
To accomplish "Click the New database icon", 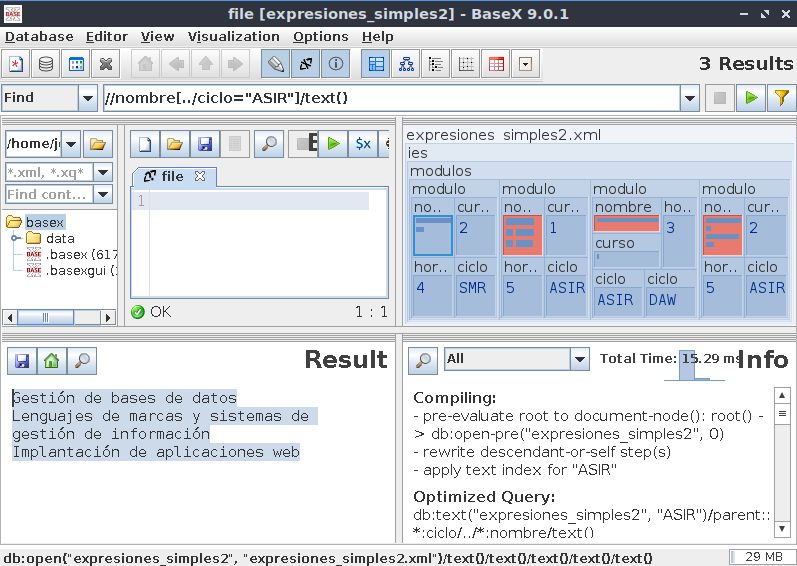I will [x=16, y=64].
